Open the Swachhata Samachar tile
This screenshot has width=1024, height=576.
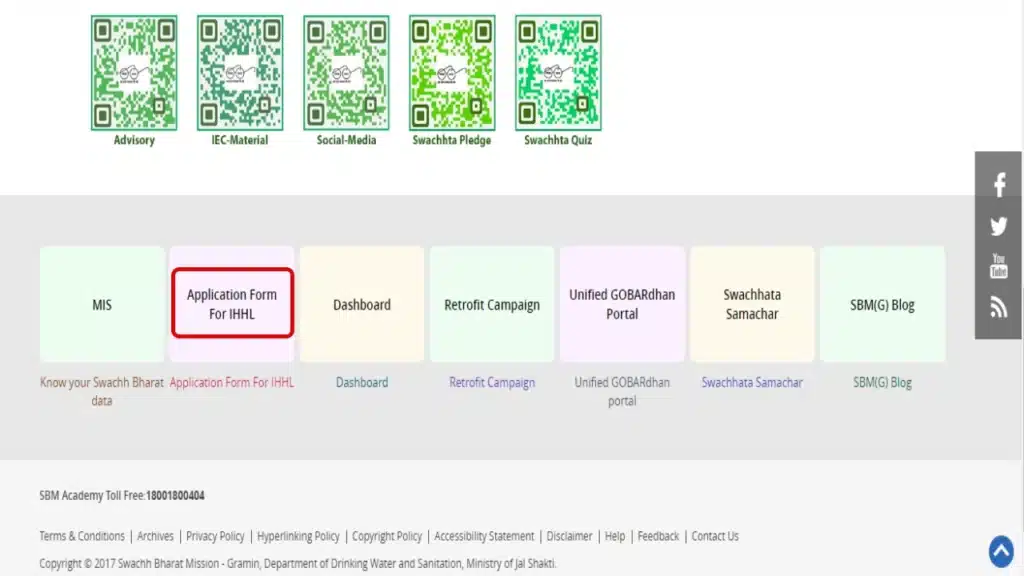click(x=752, y=304)
